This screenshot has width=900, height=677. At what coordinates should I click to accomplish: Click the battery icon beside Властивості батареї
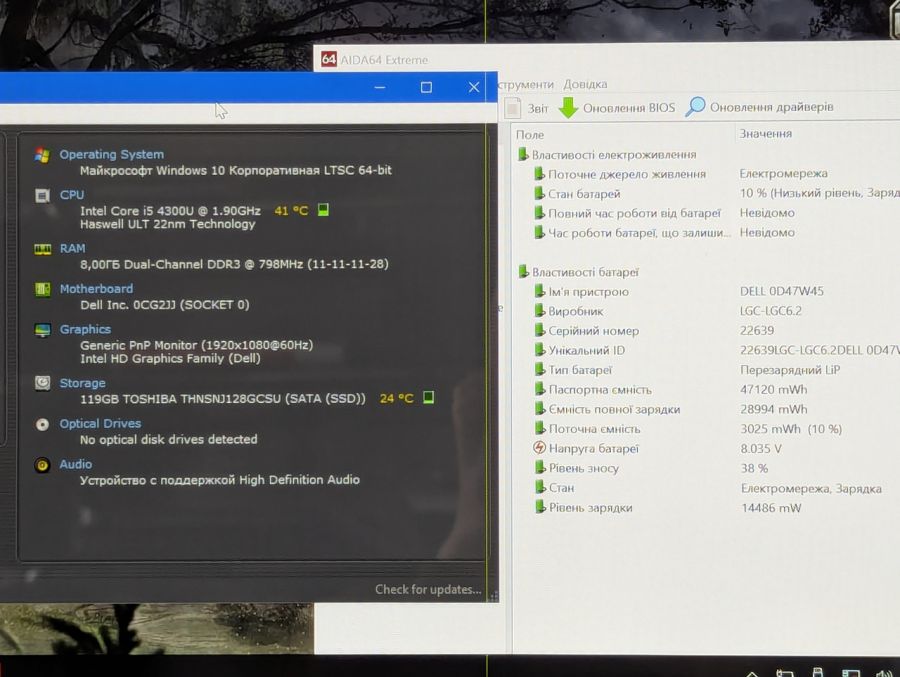click(x=523, y=271)
